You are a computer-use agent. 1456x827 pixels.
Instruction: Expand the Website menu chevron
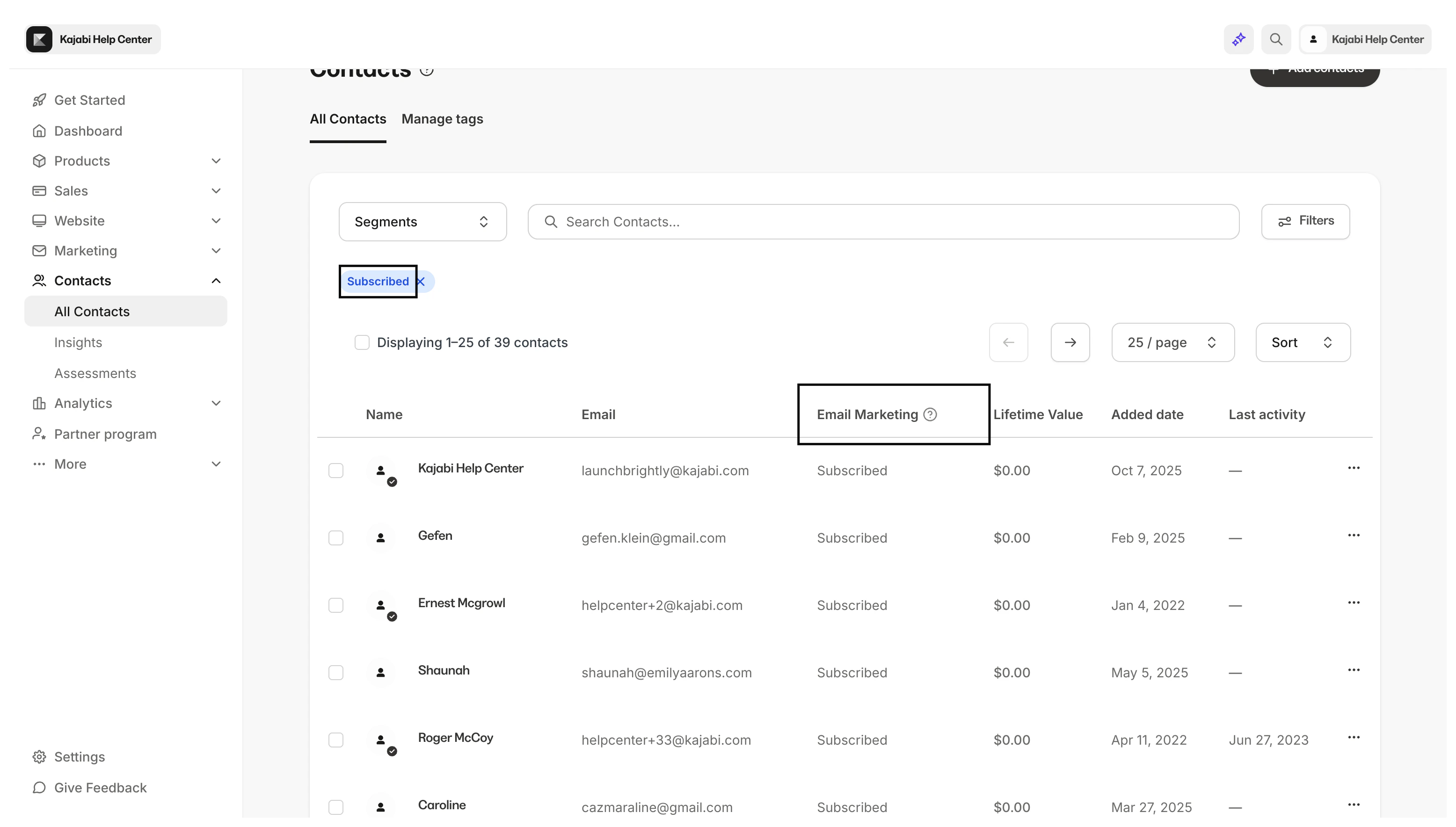tap(216, 221)
